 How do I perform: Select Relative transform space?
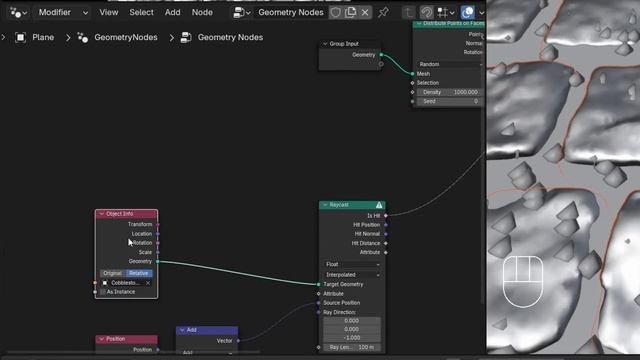[139, 273]
